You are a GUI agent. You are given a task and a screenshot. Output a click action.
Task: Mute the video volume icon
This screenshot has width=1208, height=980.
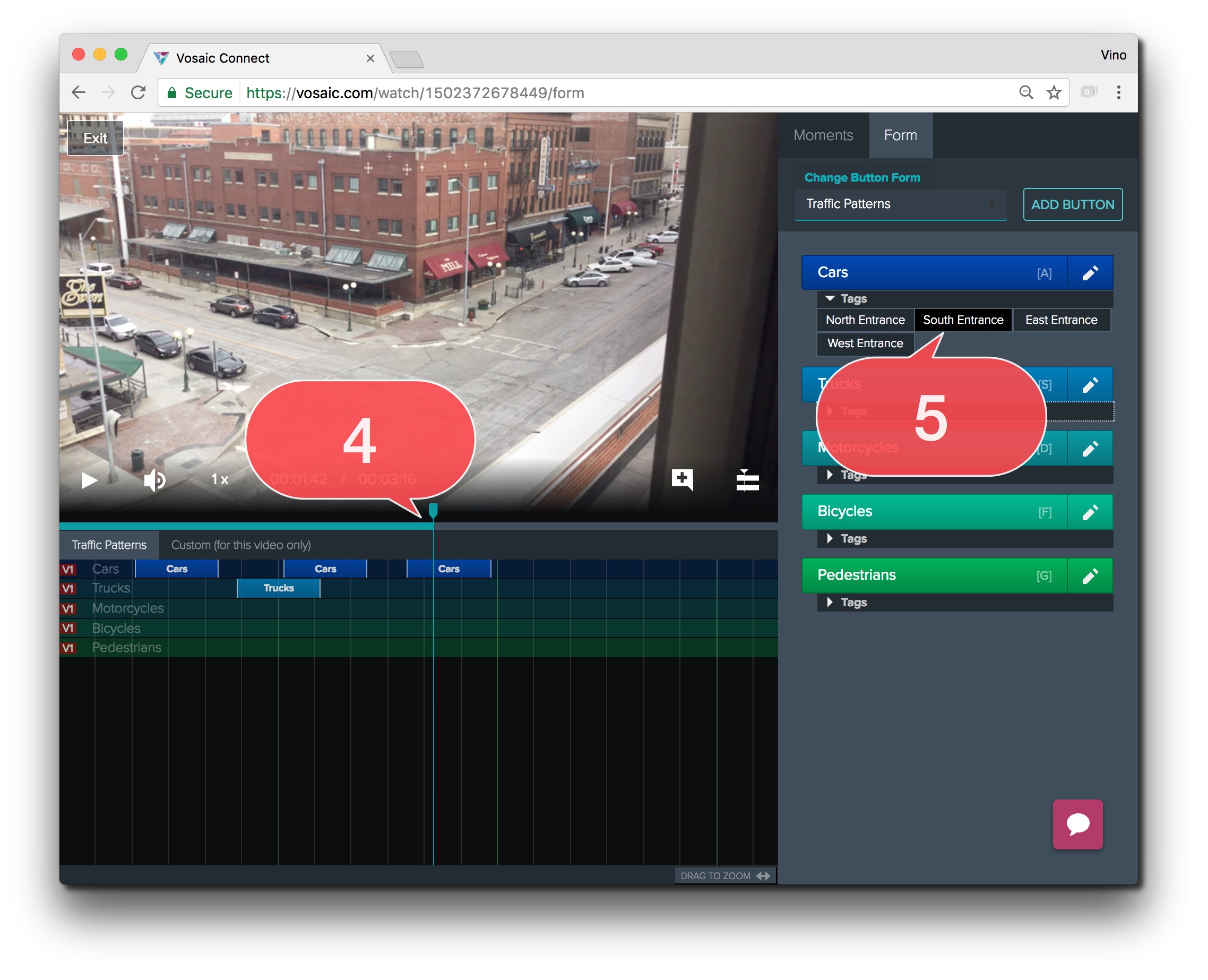(x=154, y=480)
